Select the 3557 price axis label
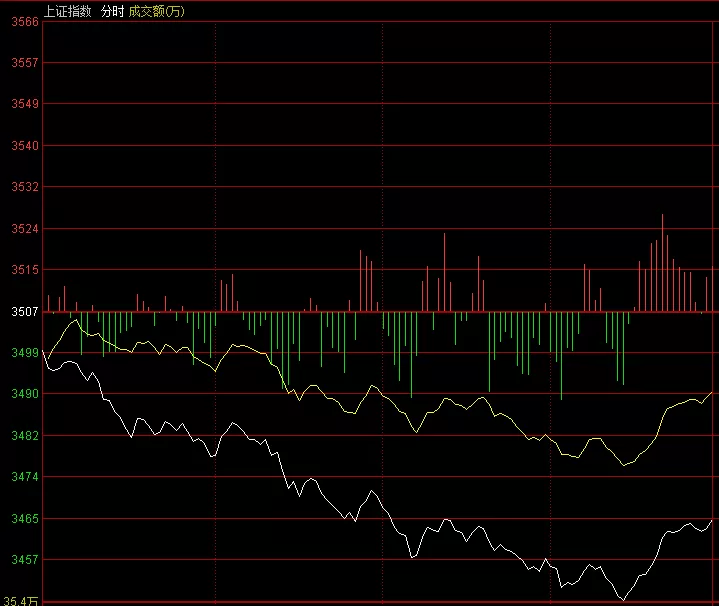 [25, 63]
